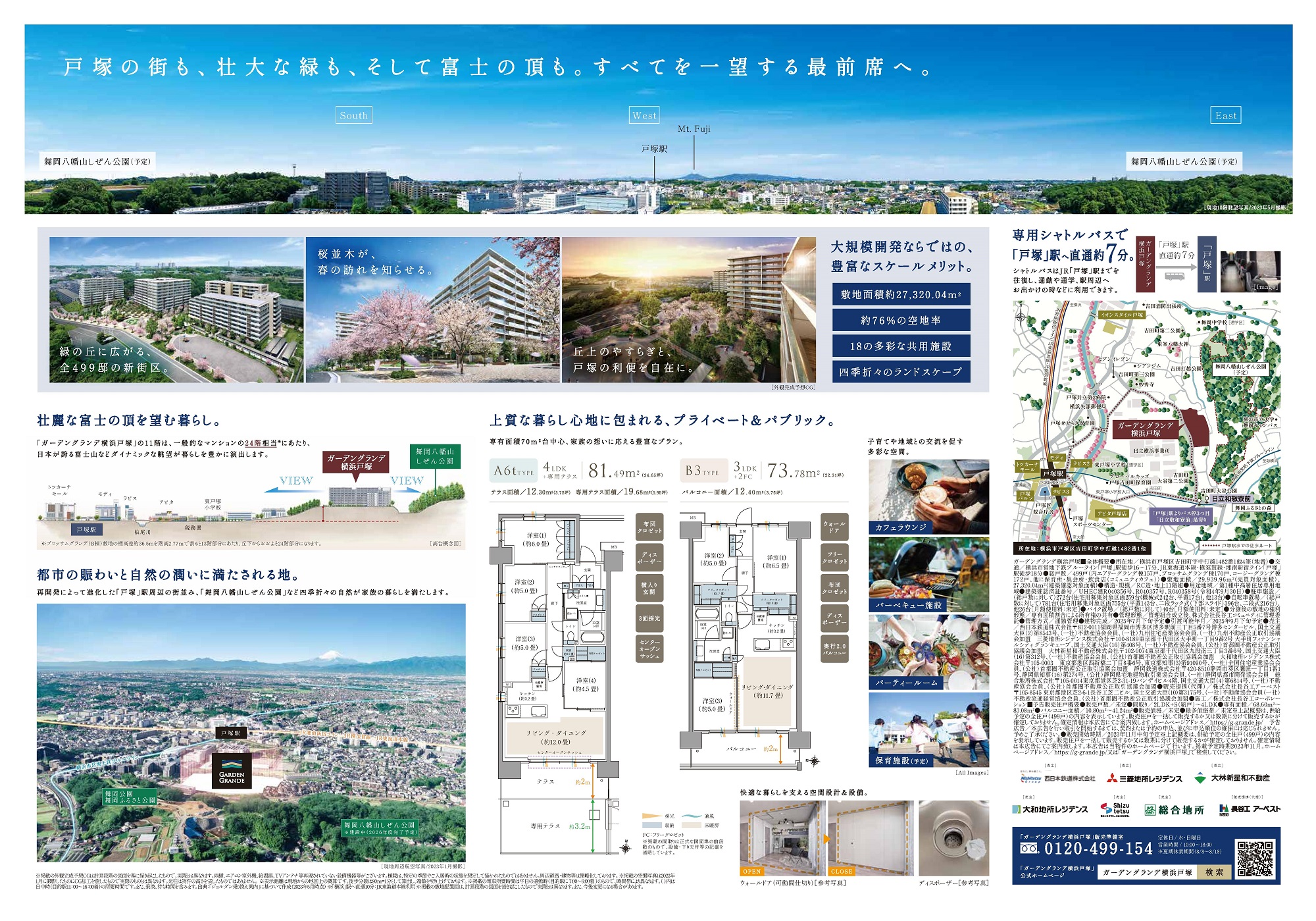Open the 保育施設 photo

pos(928,730)
